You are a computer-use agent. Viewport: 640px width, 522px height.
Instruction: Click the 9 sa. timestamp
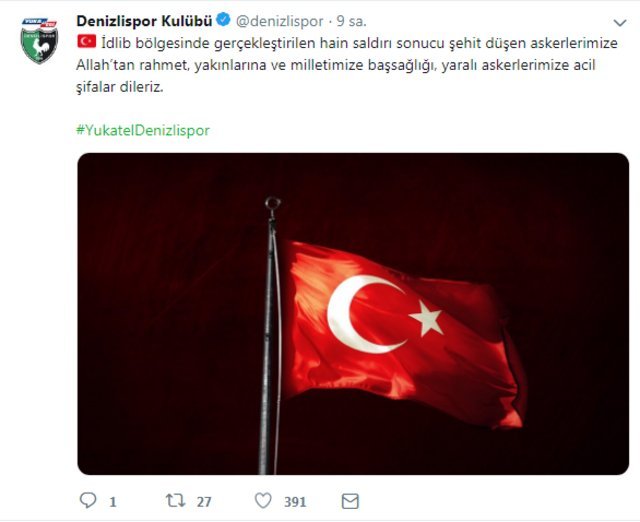tap(351, 21)
